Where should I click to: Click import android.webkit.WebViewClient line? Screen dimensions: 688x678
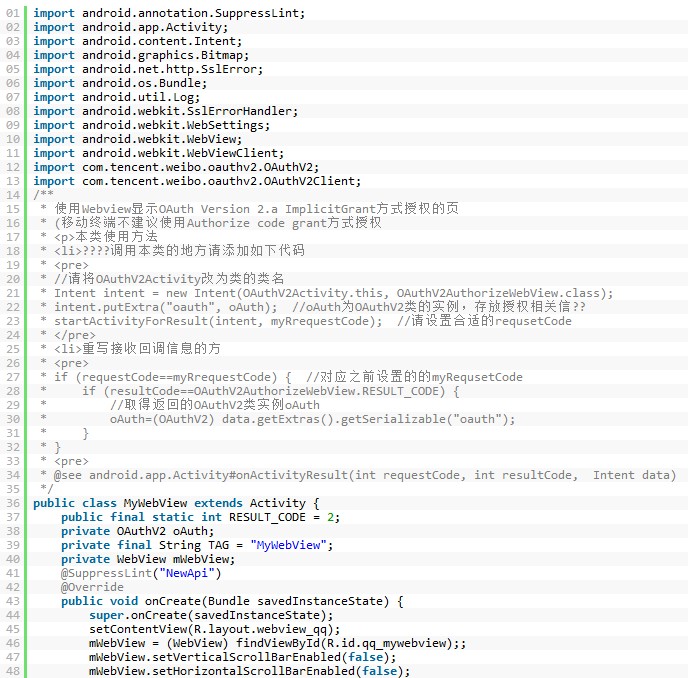tap(159, 154)
